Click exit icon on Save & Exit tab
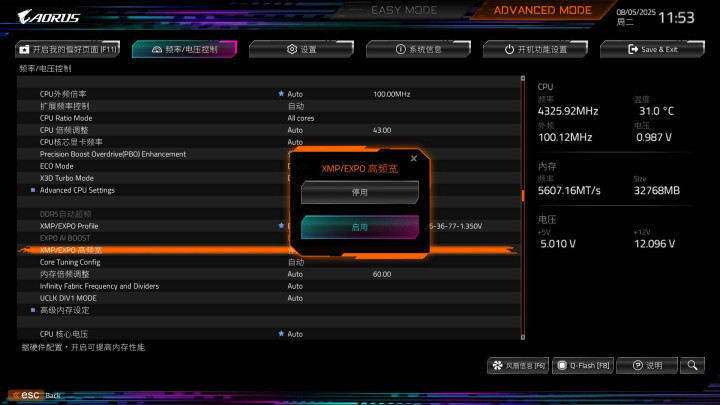This screenshot has width=720, height=405. pyautogui.click(x=633, y=49)
